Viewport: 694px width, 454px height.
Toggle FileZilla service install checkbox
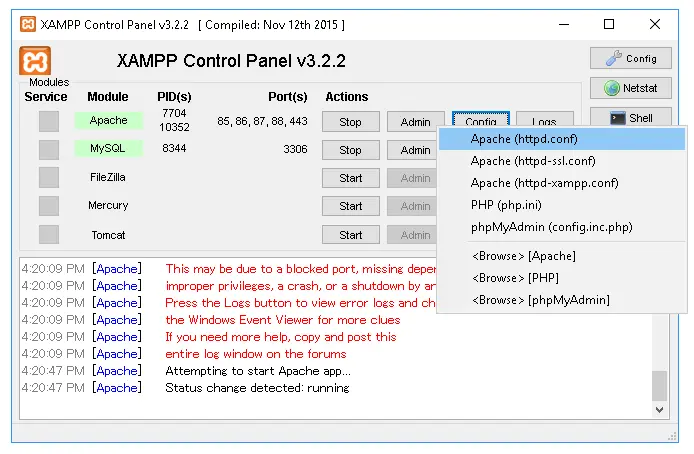pyautogui.click(x=49, y=177)
